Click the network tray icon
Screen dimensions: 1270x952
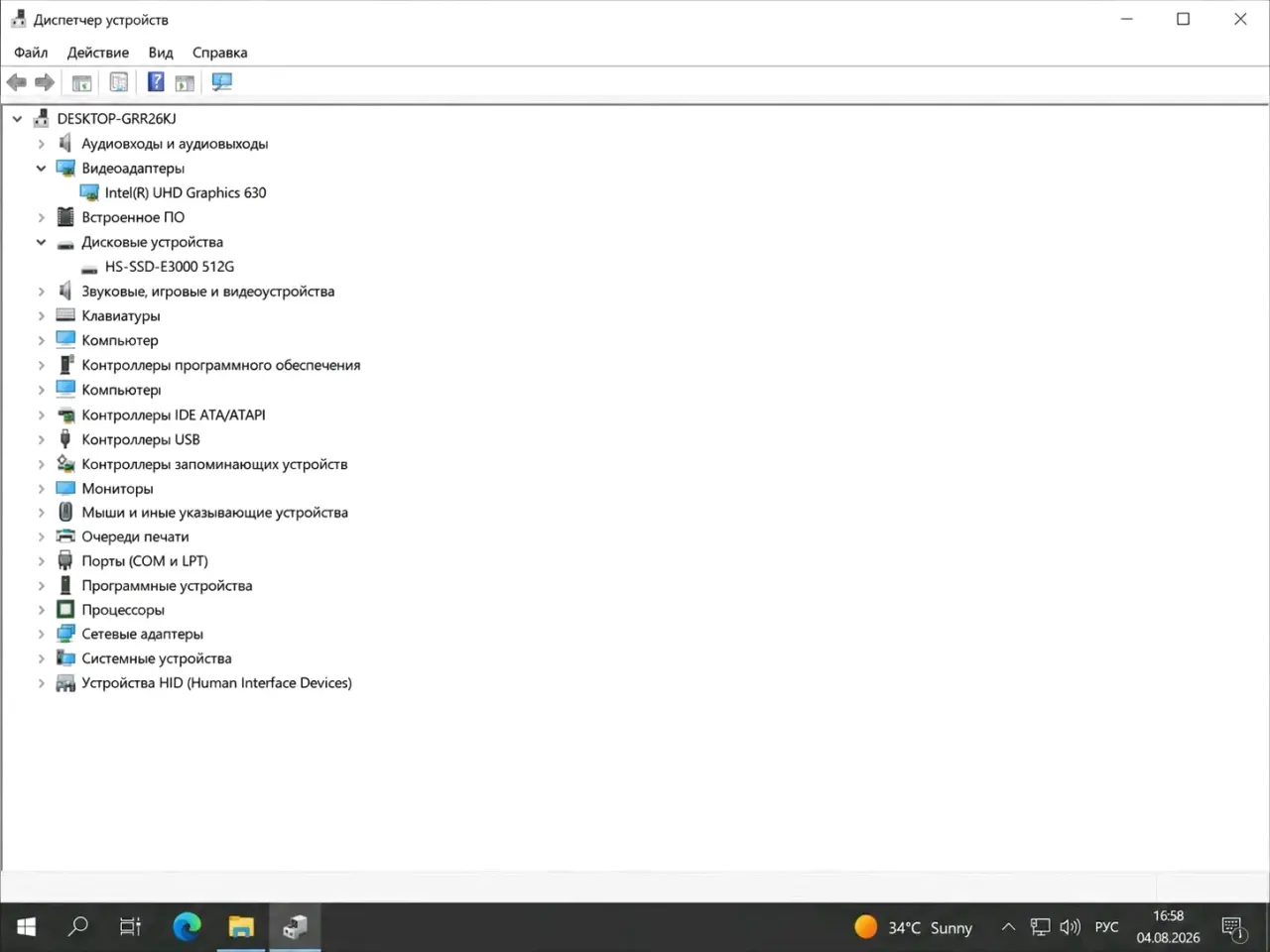click(x=1040, y=927)
